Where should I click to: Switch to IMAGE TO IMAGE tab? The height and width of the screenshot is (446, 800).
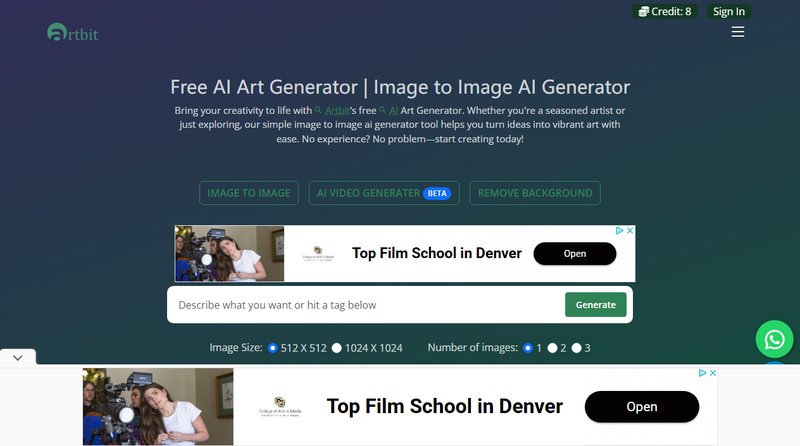pyautogui.click(x=249, y=193)
